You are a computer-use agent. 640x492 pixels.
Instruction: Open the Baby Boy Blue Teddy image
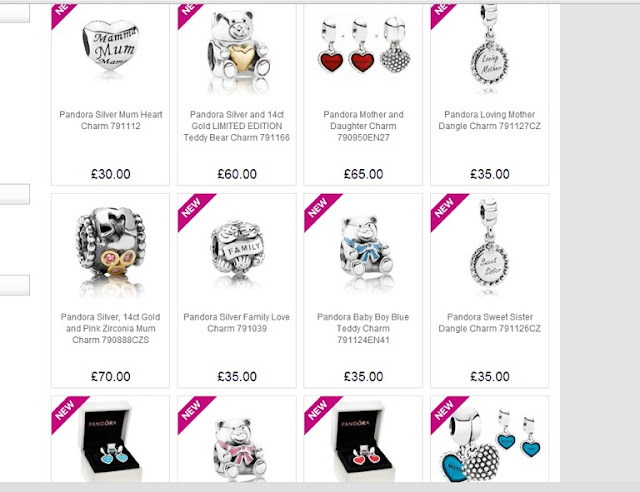pyautogui.click(x=365, y=249)
